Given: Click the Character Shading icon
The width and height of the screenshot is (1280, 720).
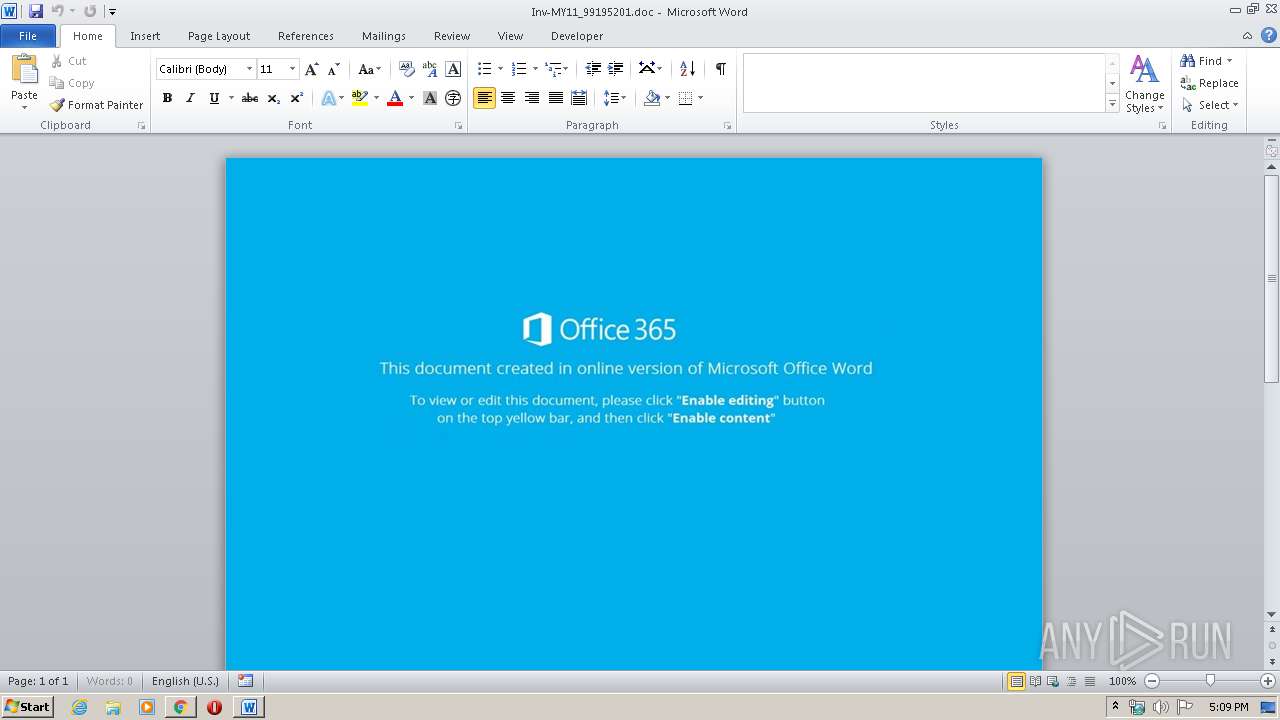Looking at the screenshot, I should coord(430,98).
